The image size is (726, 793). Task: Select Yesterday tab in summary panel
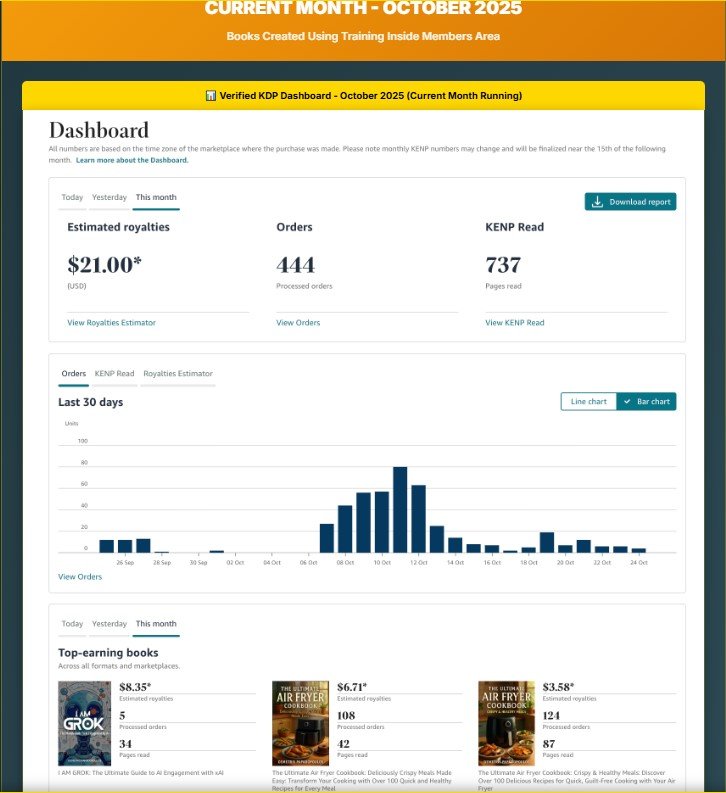coord(109,197)
